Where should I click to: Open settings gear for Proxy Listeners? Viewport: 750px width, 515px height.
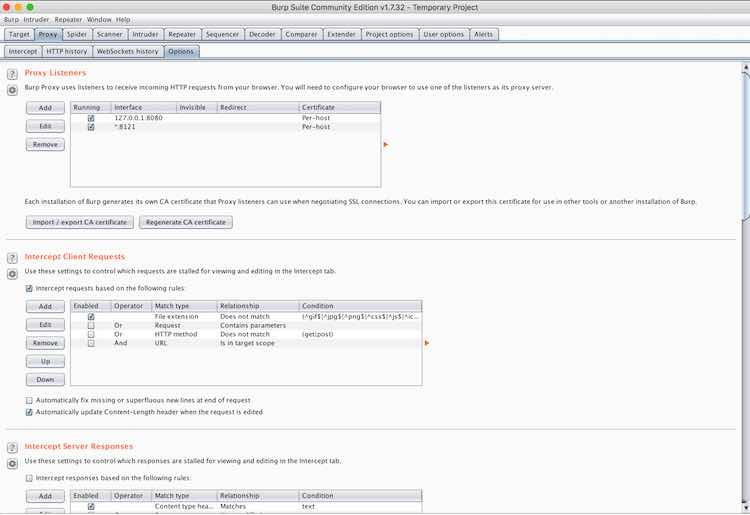coord(12,90)
